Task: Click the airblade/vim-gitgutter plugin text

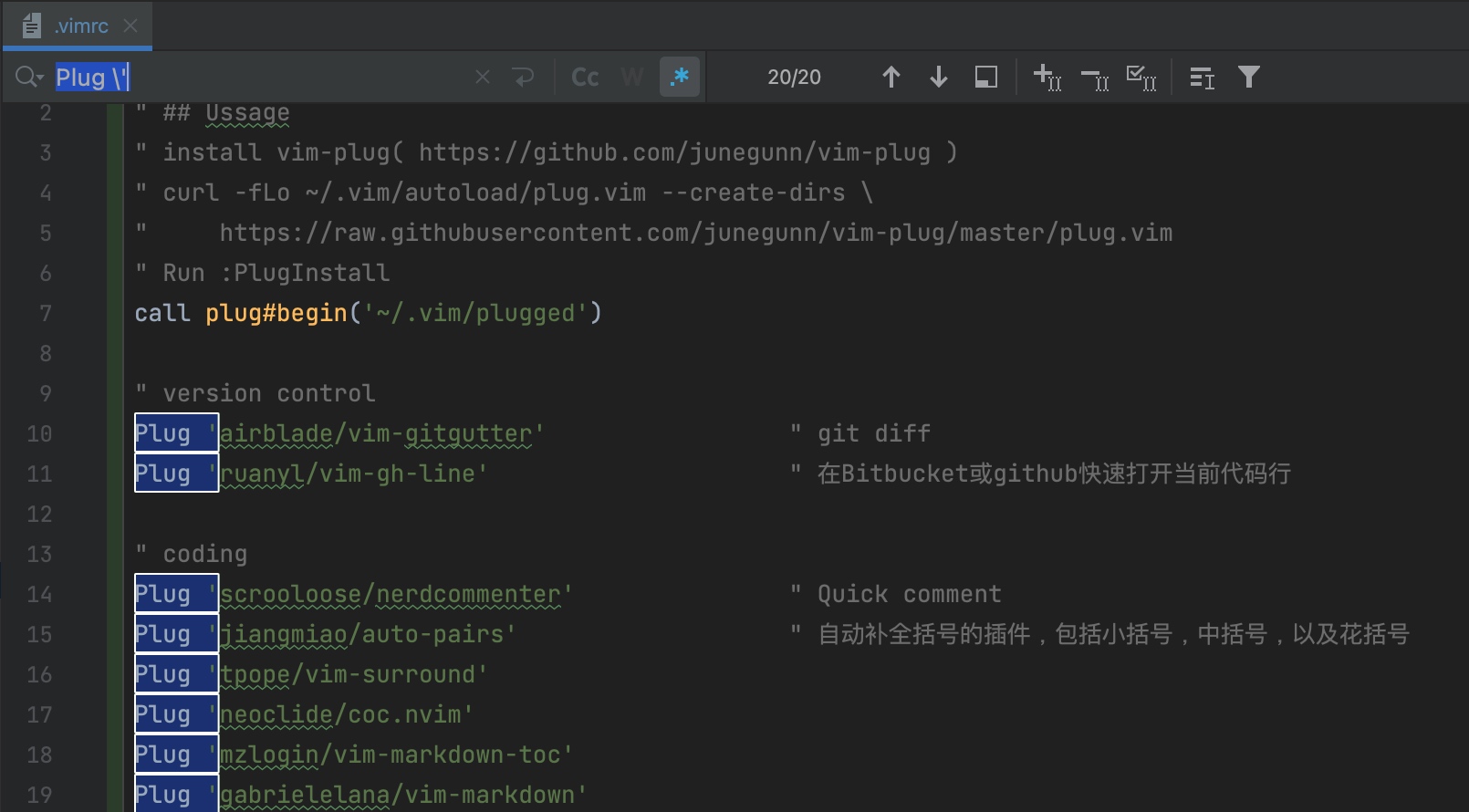Action: tap(376, 434)
